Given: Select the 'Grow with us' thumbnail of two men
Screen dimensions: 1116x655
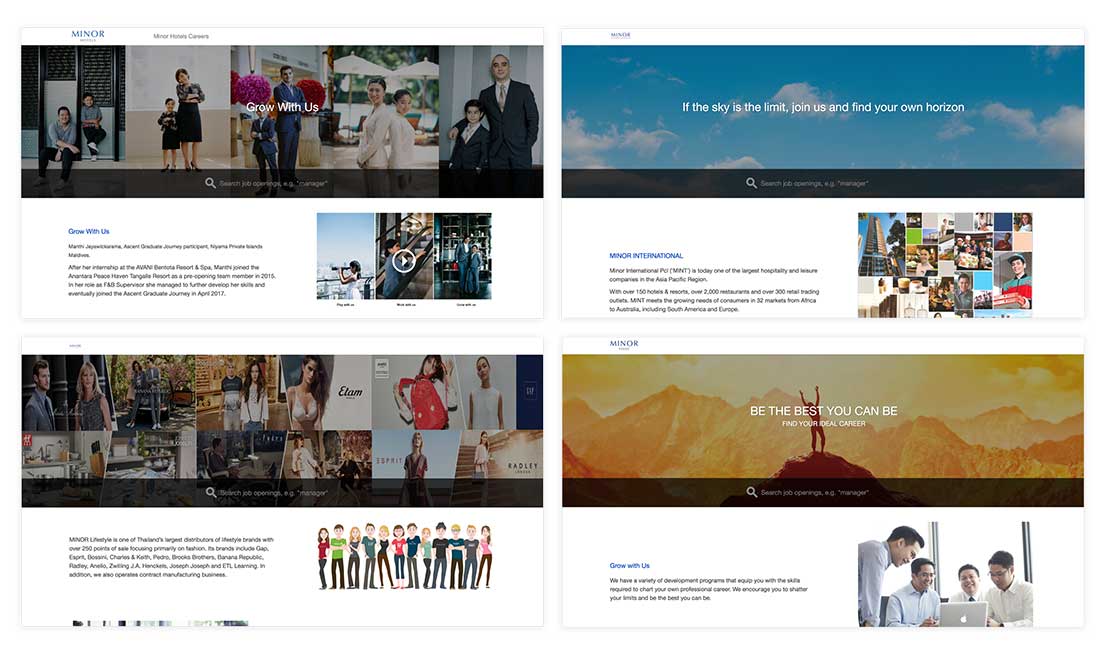Looking at the screenshot, I should pyautogui.click(x=463, y=257).
